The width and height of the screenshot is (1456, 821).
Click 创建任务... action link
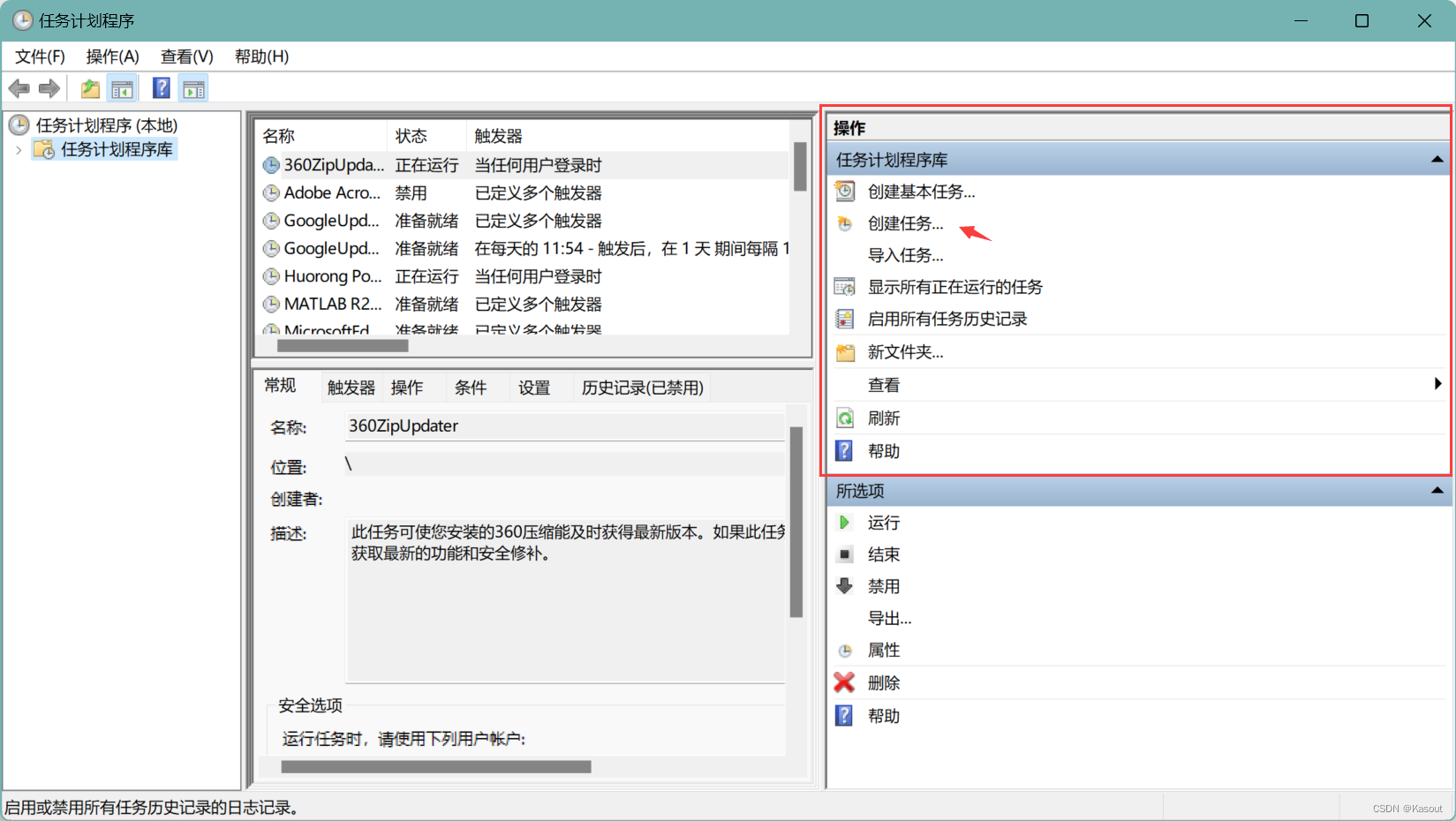pyautogui.click(x=905, y=224)
